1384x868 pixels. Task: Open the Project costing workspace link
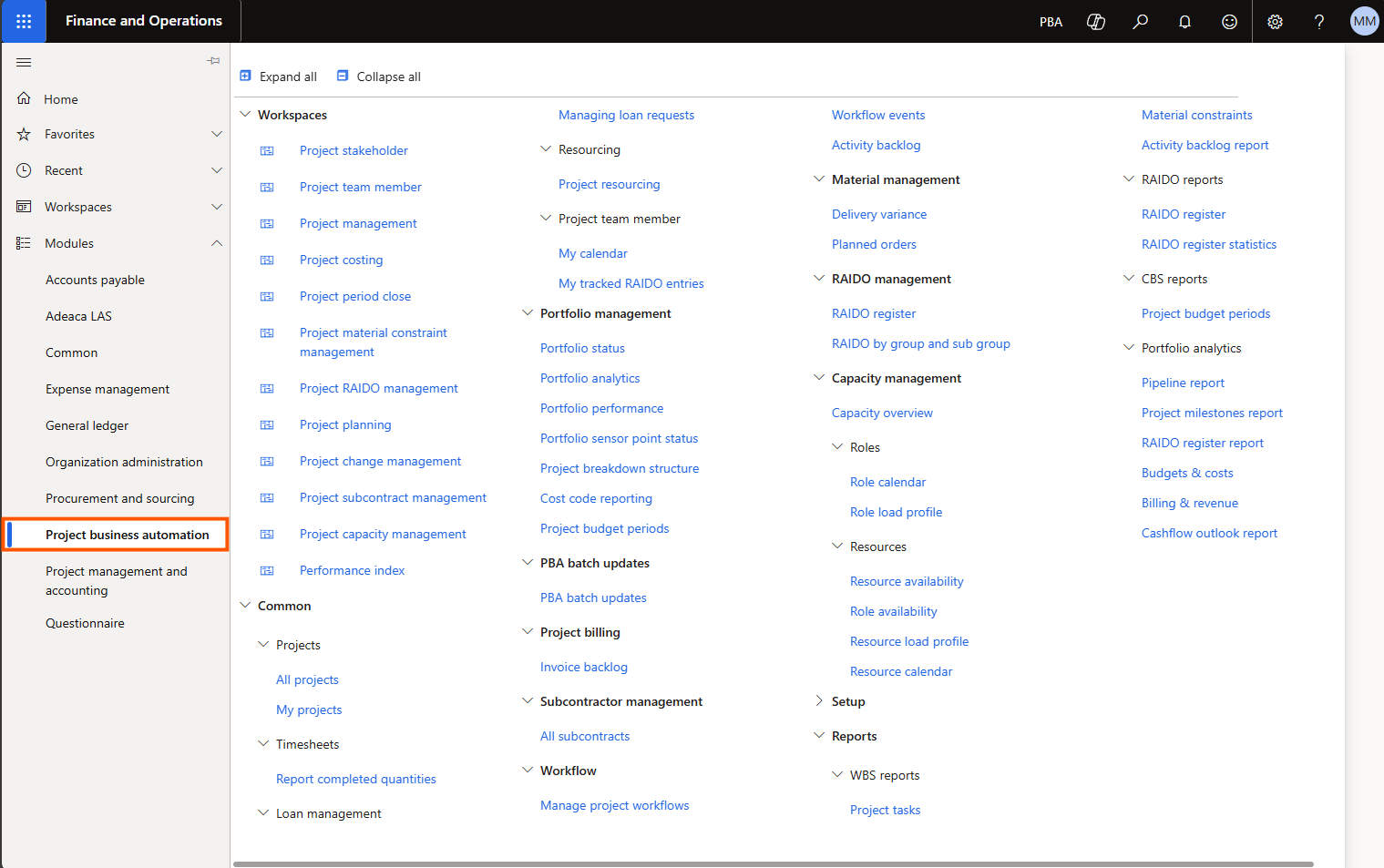coord(341,260)
